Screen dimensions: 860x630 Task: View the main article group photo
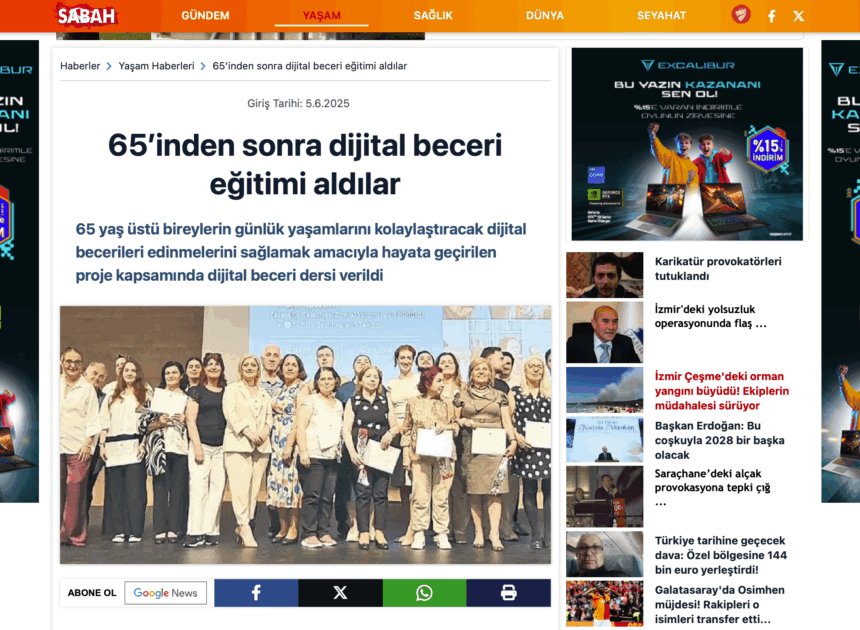click(x=305, y=434)
